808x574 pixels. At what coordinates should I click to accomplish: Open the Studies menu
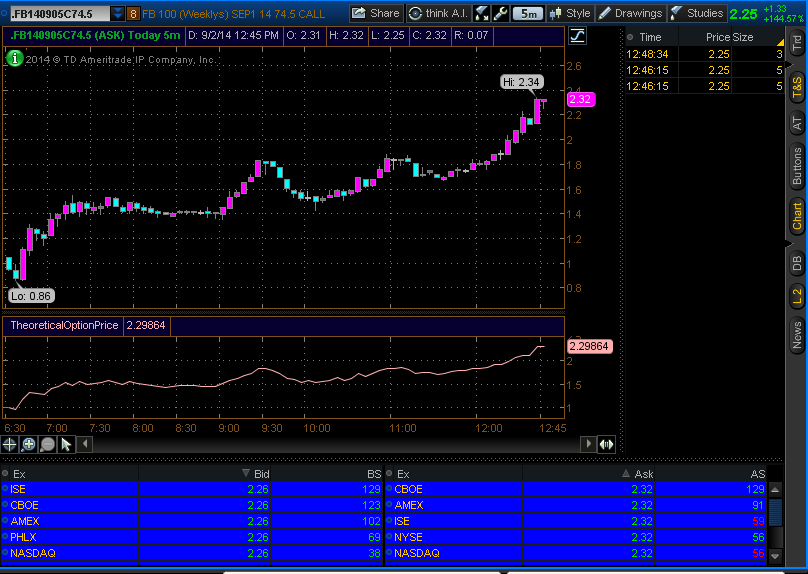tap(697, 13)
